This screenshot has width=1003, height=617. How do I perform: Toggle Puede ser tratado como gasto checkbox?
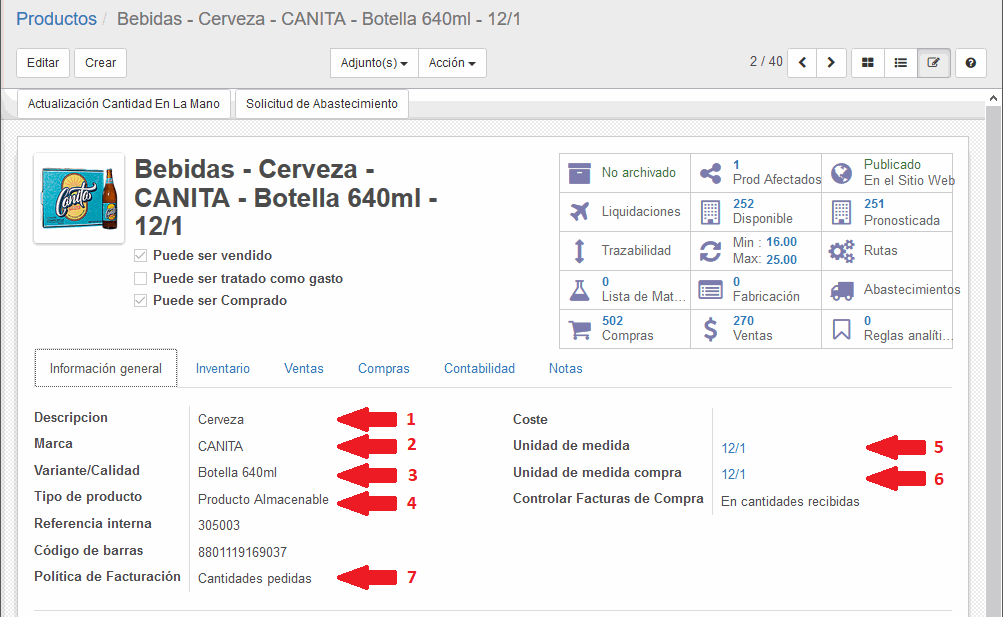coord(140,278)
